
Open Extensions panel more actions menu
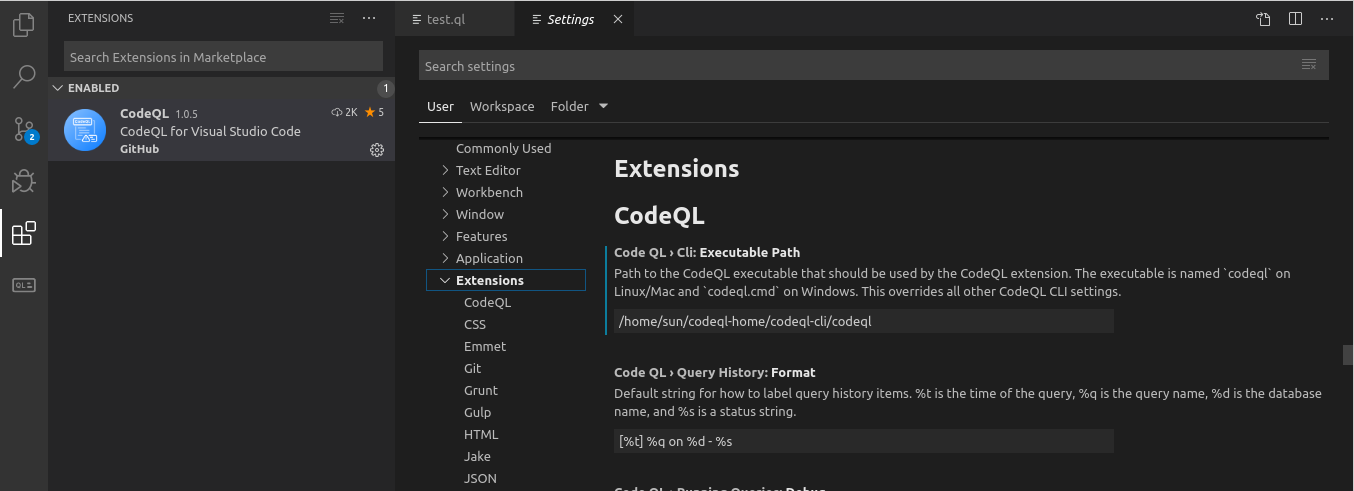369,18
